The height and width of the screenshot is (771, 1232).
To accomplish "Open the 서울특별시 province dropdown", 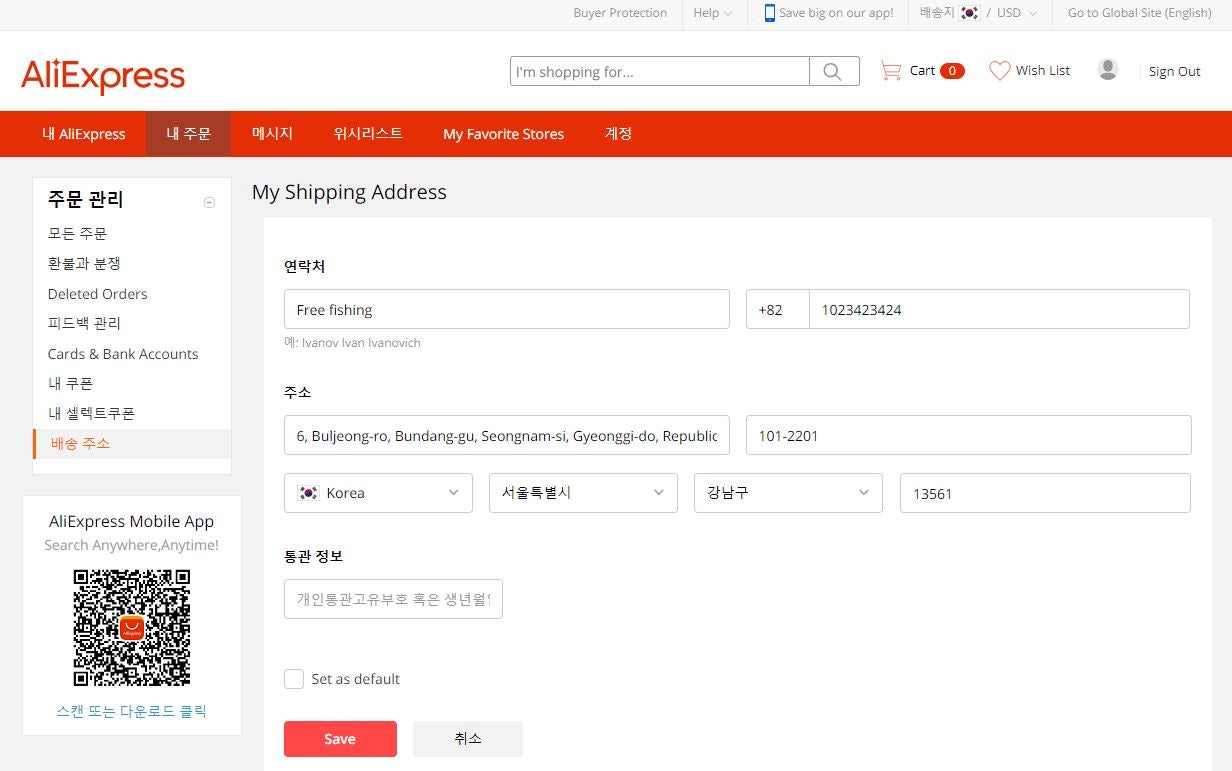I will (x=583, y=493).
